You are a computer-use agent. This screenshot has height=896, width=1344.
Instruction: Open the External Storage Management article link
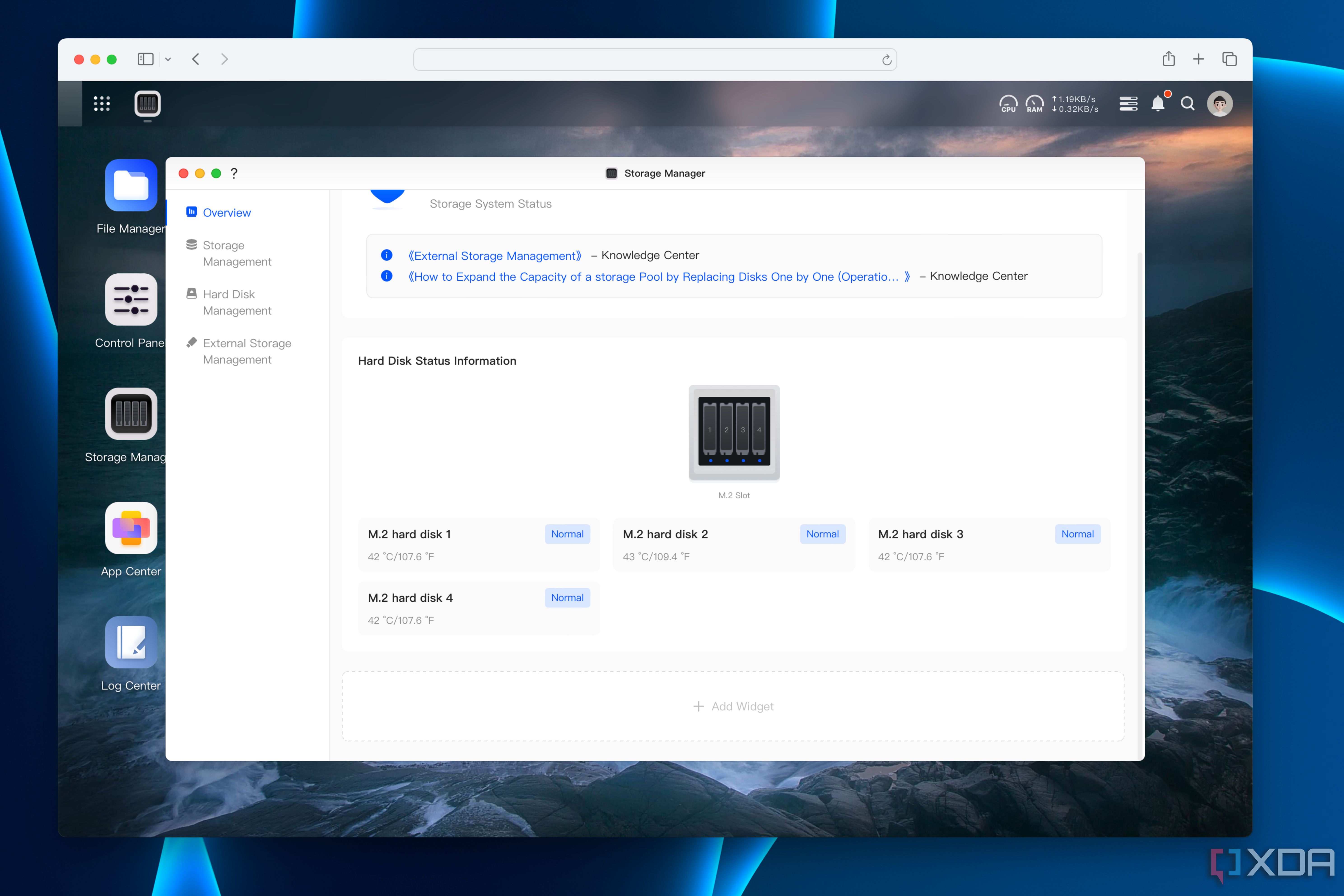tap(495, 255)
